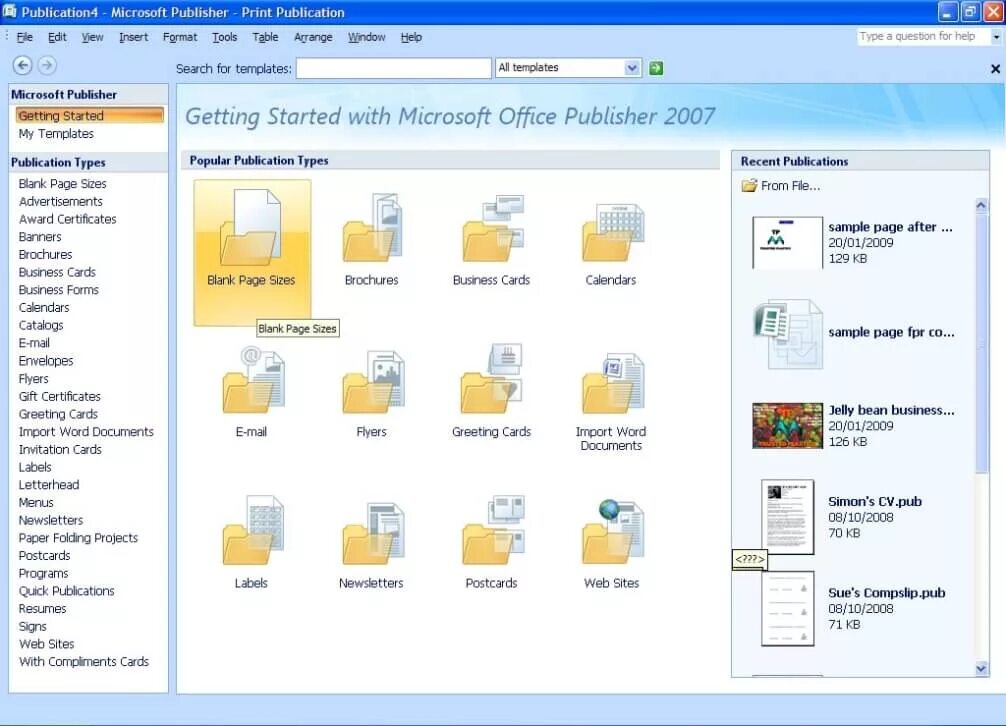The height and width of the screenshot is (726, 1006).
Task: Select Business Forms in the sidebar
Action: [58, 290]
